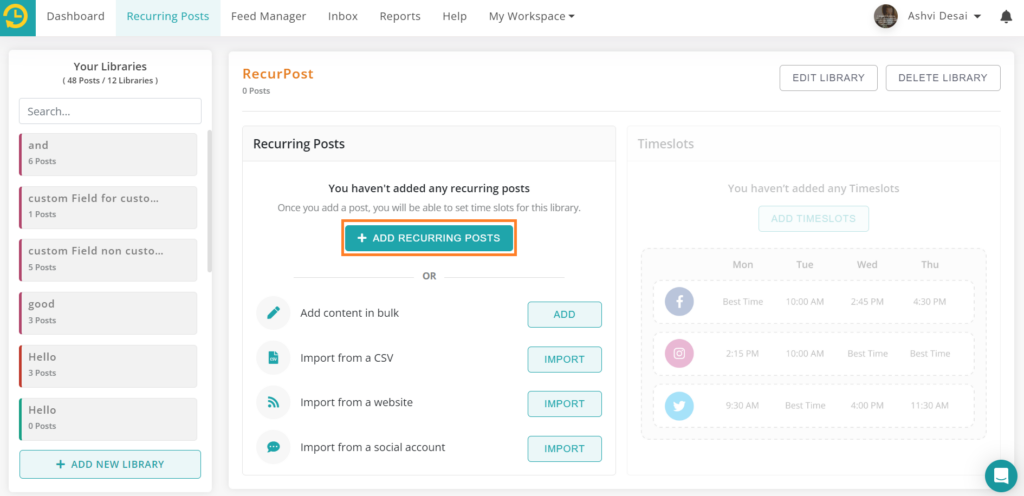Click the 4:00 PM Wednesday timeslot
This screenshot has width=1024, height=496.
point(867,405)
